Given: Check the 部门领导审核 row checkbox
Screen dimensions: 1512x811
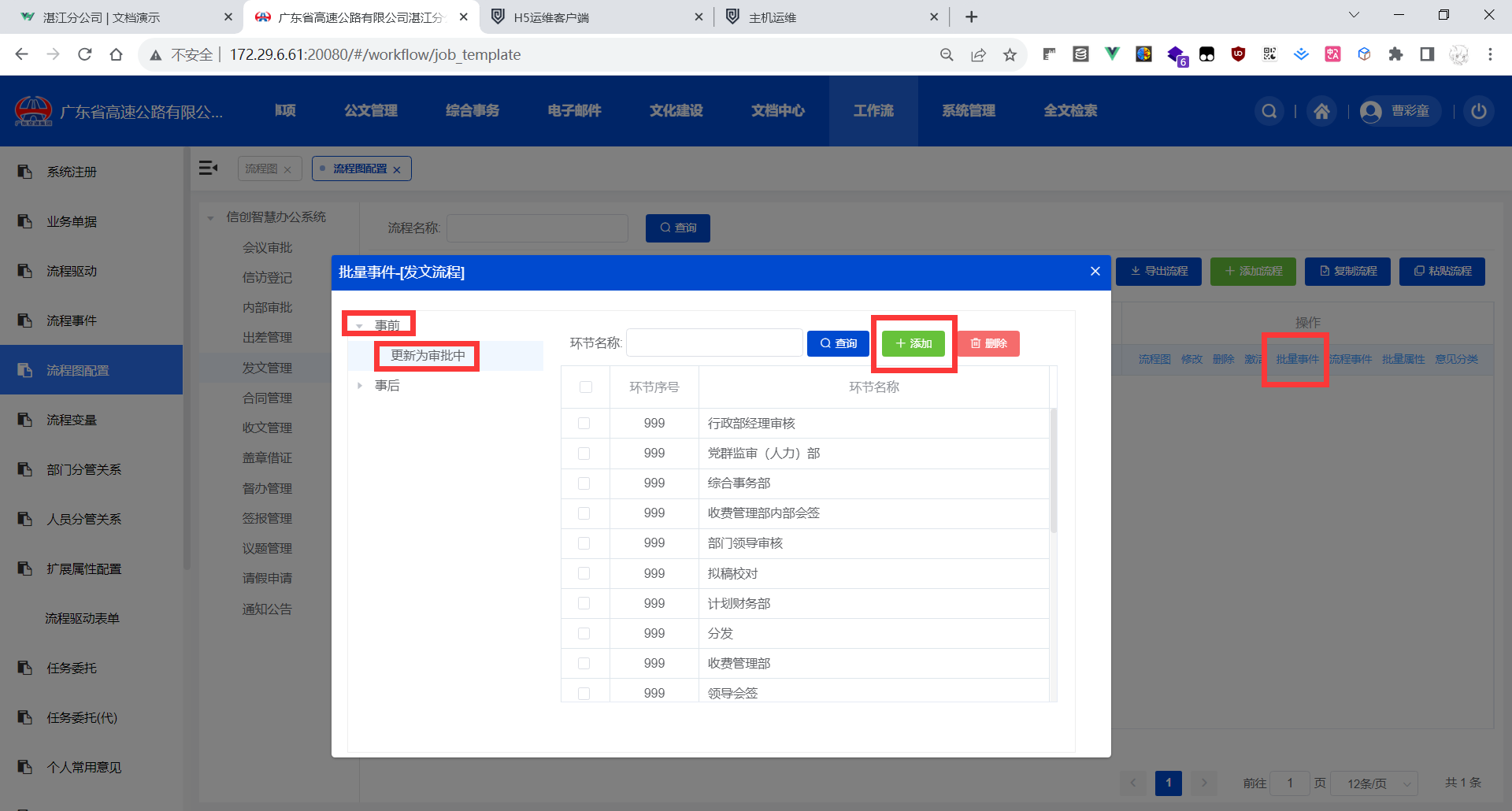Looking at the screenshot, I should 584,543.
